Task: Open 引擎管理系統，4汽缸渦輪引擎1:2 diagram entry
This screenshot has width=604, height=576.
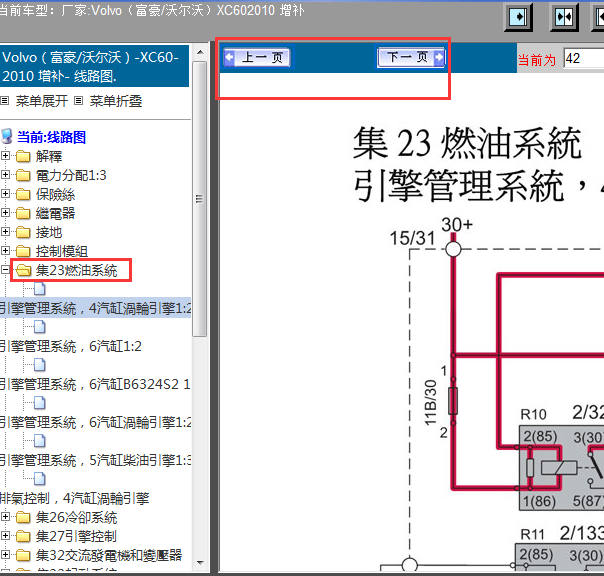Action: click(x=96, y=308)
